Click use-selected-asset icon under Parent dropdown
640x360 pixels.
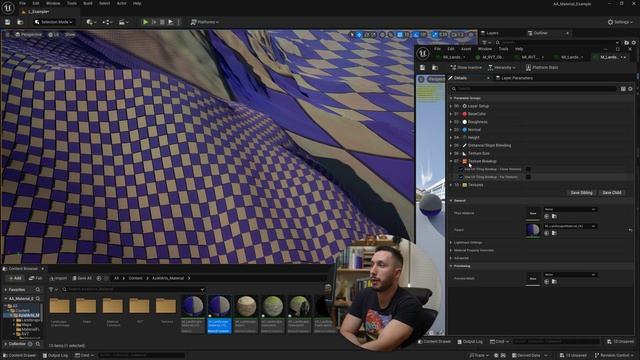click(547, 233)
